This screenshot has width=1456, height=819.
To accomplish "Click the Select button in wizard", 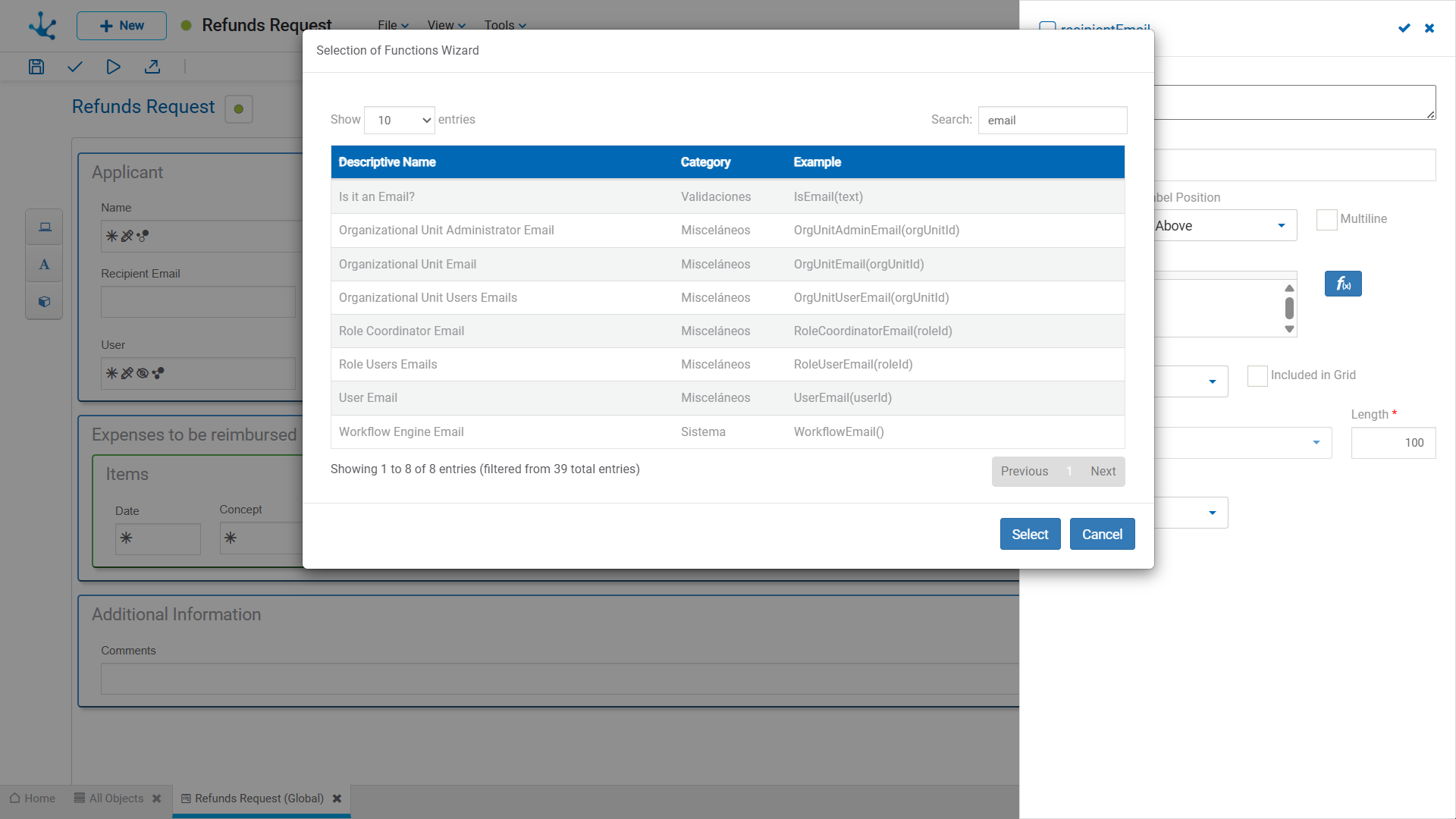I will pyautogui.click(x=1030, y=534).
